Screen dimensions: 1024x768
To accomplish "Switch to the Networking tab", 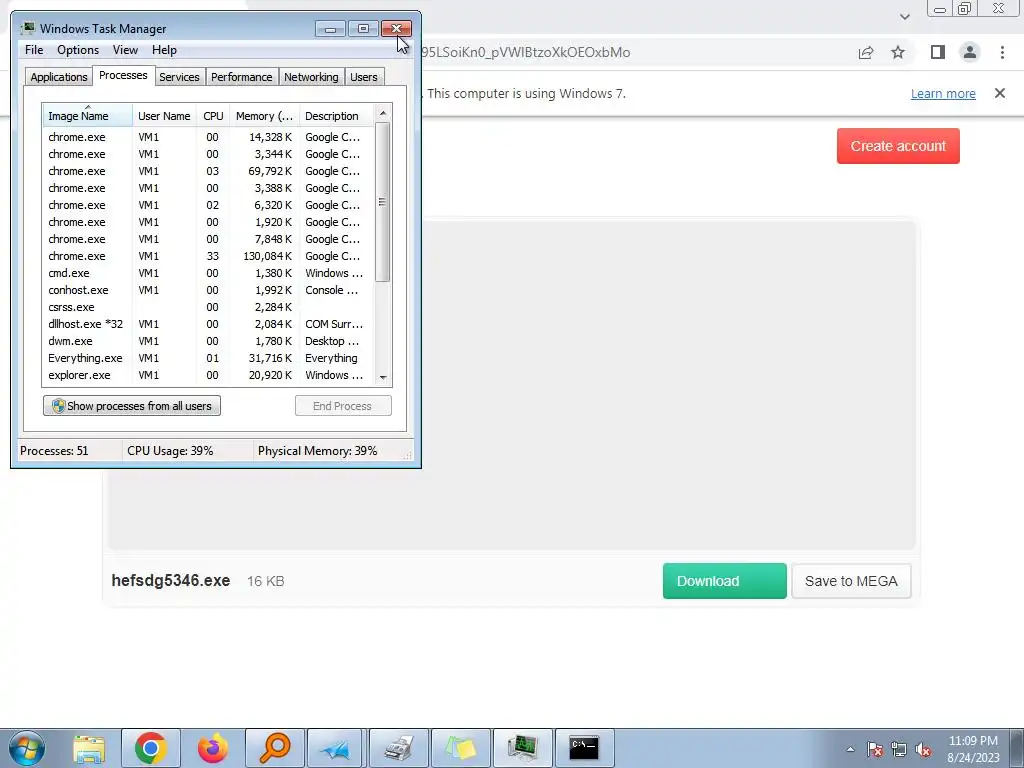I will tap(311, 77).
